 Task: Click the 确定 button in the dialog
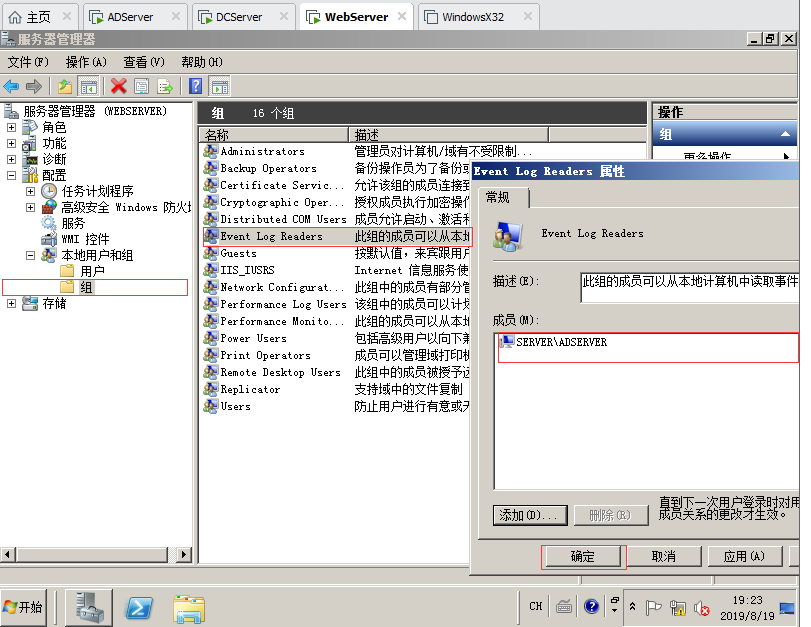(x=583, y=556)
